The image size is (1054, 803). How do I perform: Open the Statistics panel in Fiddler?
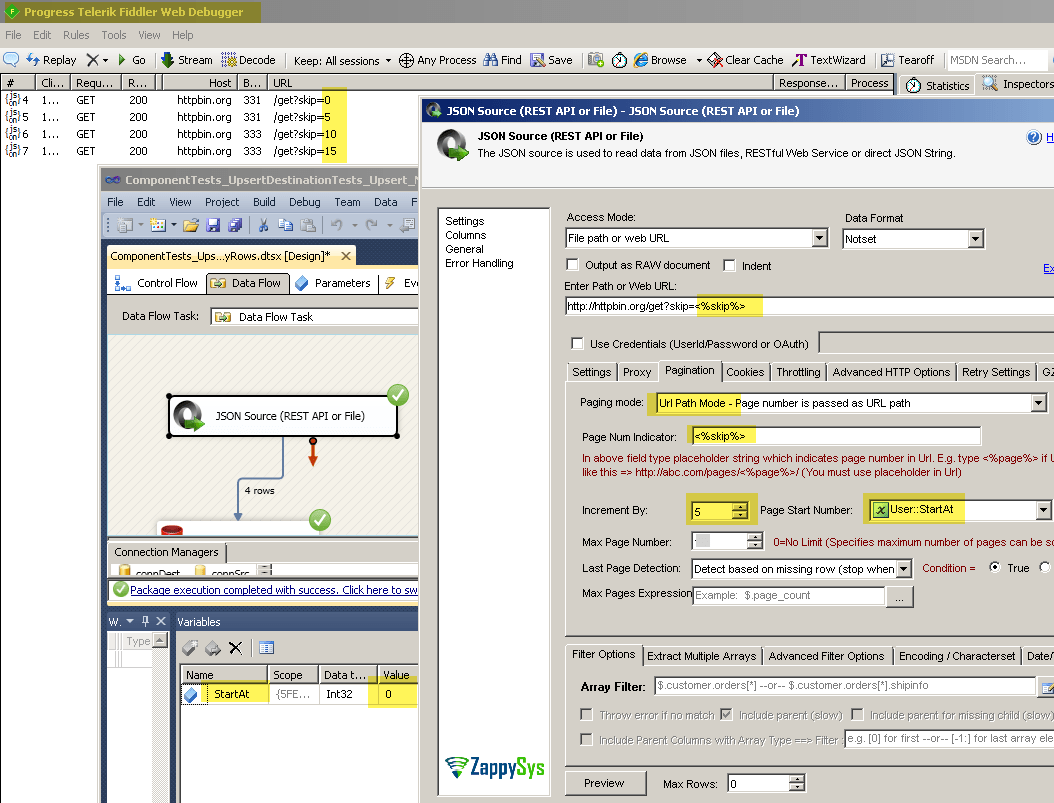point(936,84)
